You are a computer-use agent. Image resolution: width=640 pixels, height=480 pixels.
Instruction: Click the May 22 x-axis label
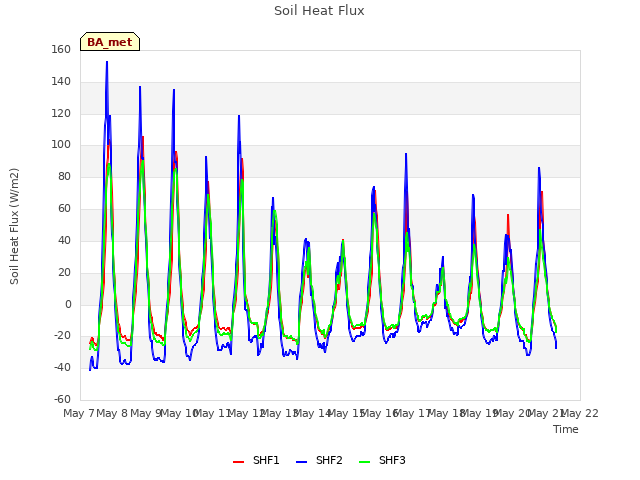580,413
